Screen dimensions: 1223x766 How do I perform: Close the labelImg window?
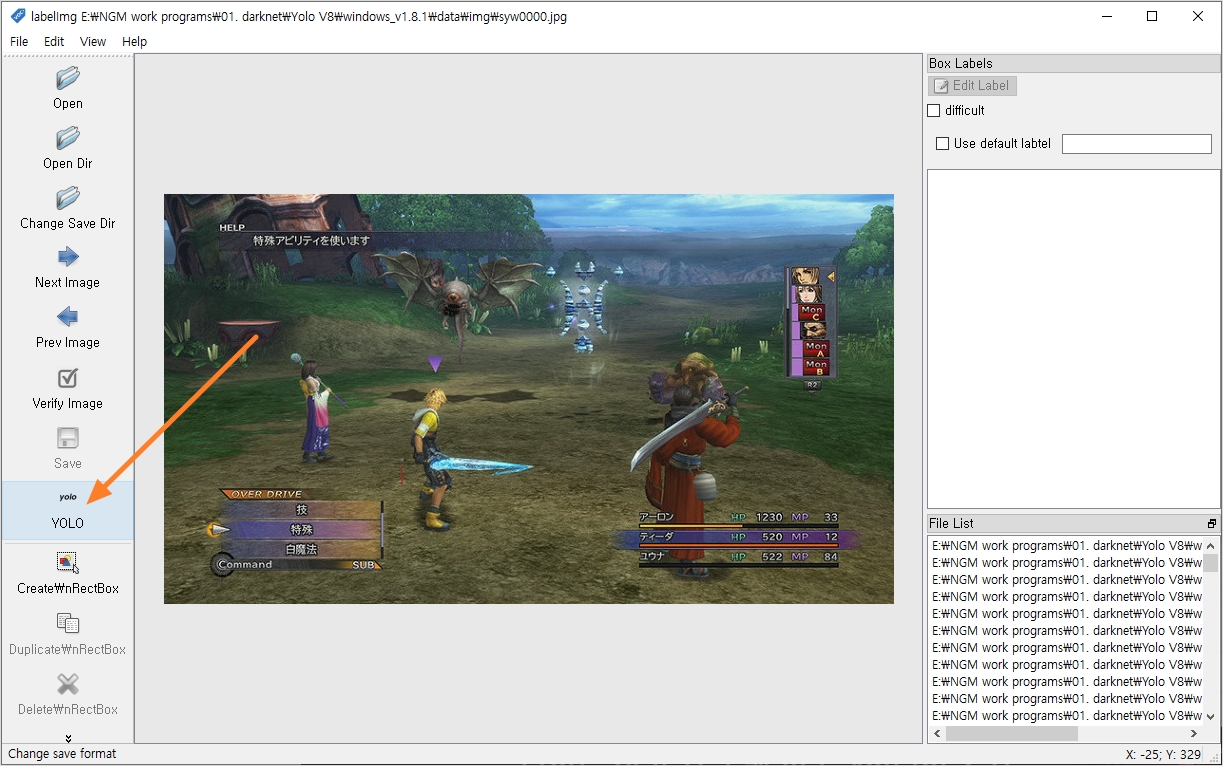(1198, 16)
